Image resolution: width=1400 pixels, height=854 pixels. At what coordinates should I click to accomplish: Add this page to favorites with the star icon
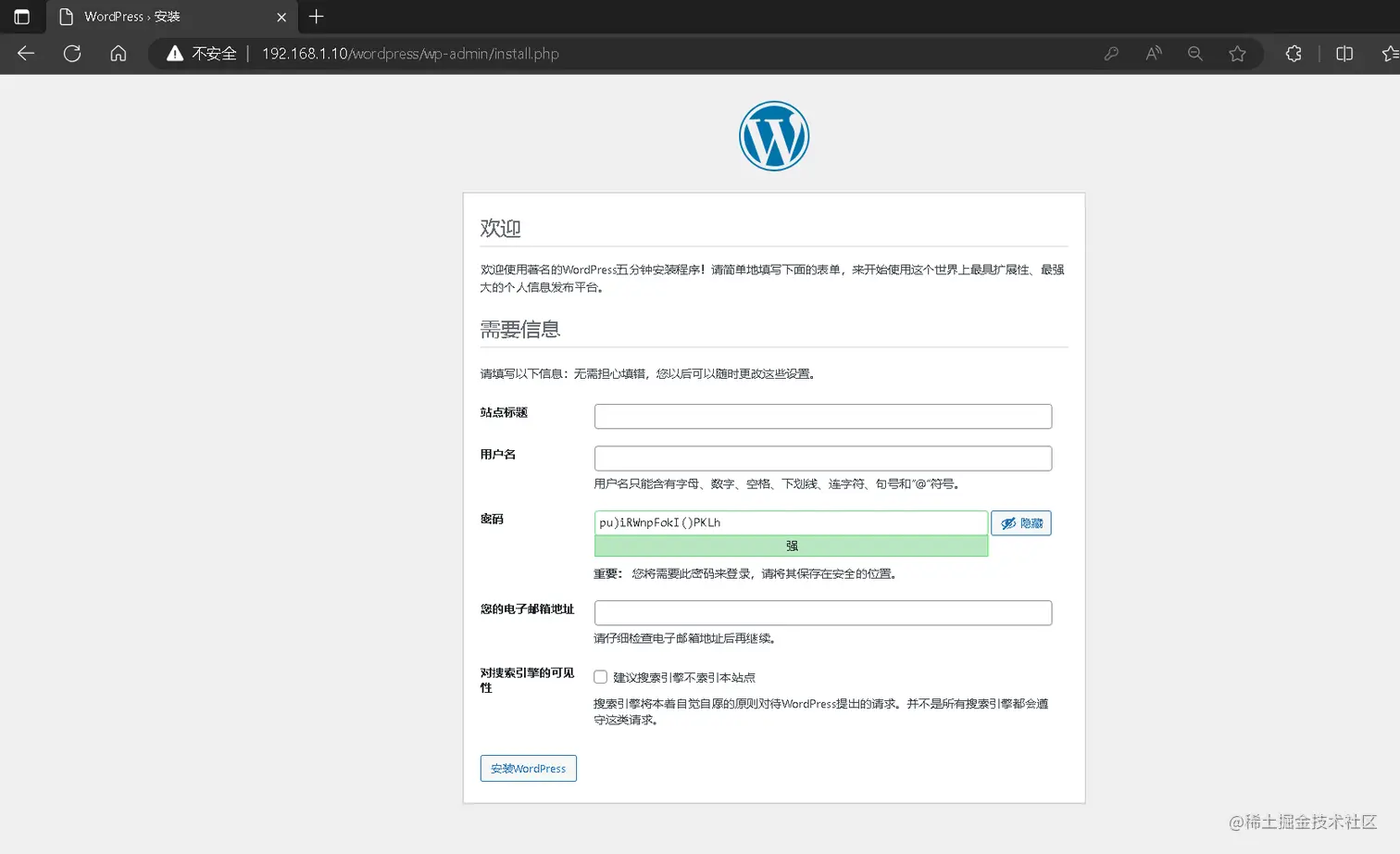point(1237,54)
